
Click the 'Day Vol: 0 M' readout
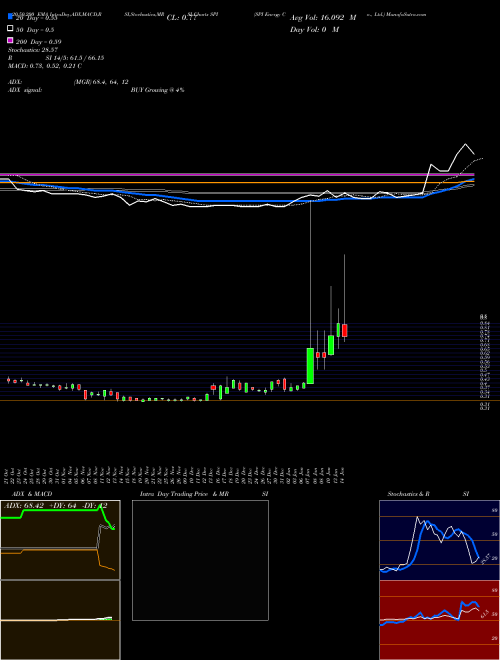coord(314,29)
